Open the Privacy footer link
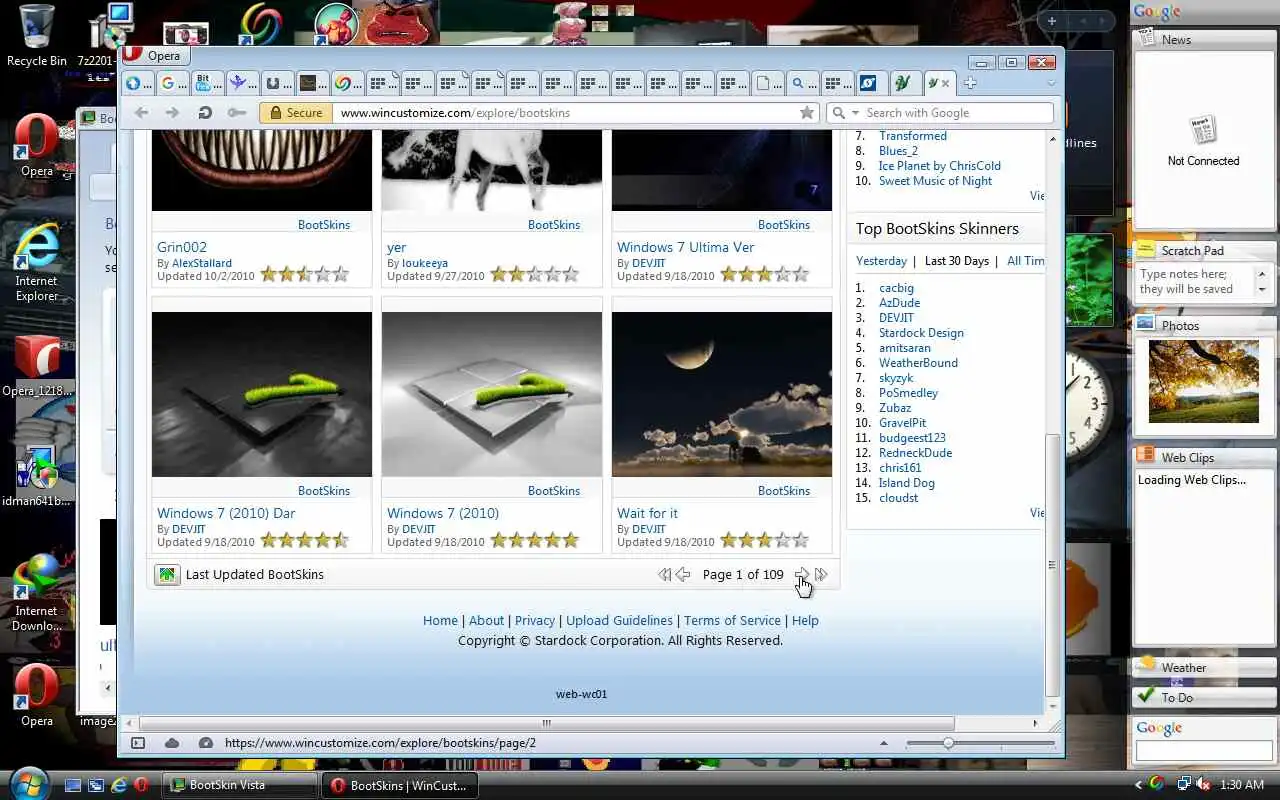The width and height of the screenshot is (1280, 800). click(x=535, y=620)
